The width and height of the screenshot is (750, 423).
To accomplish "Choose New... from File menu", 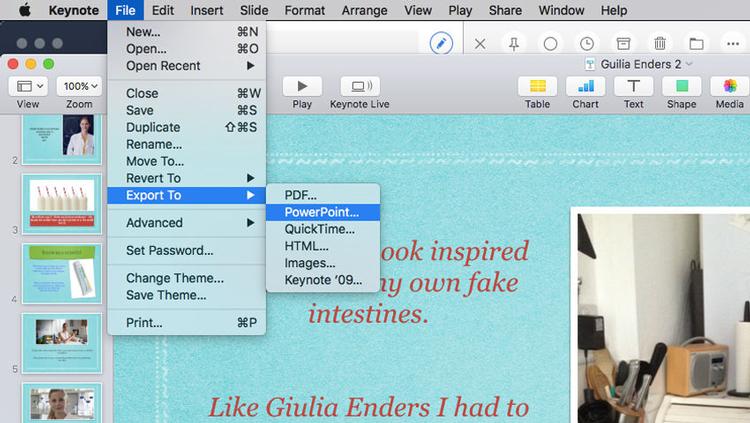I will [187, 32].
